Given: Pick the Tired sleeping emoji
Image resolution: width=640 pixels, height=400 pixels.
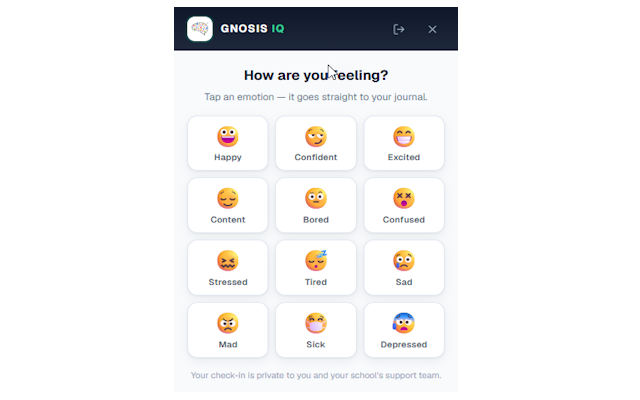Looking at the screenshot, I should pyautogui.click(x=316, y=260).
